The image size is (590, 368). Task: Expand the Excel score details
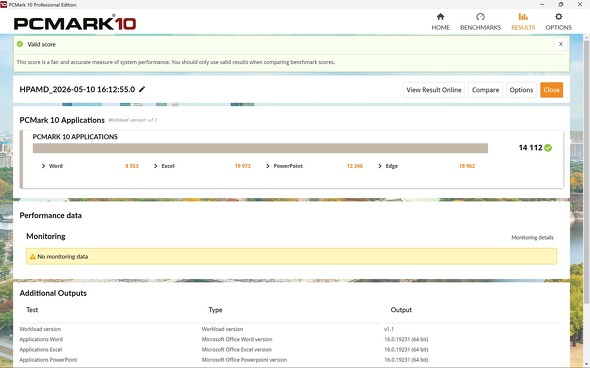coord(155,166)
